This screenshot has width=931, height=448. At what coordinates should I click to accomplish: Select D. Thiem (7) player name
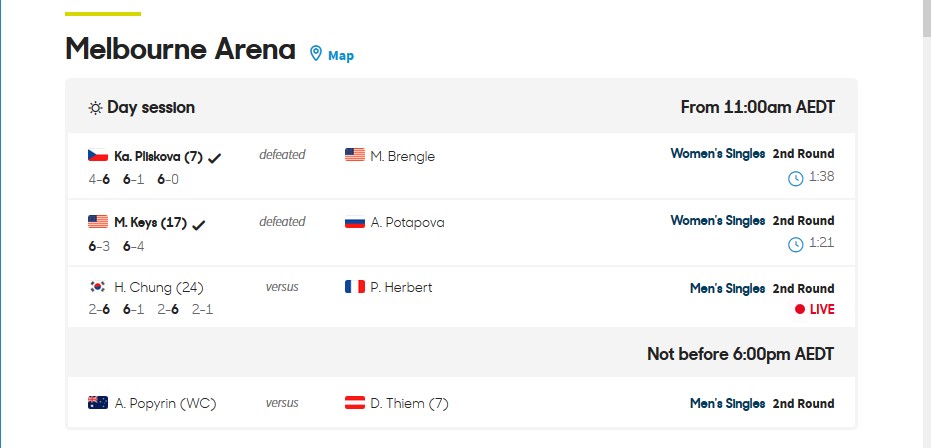coord(410,403)
